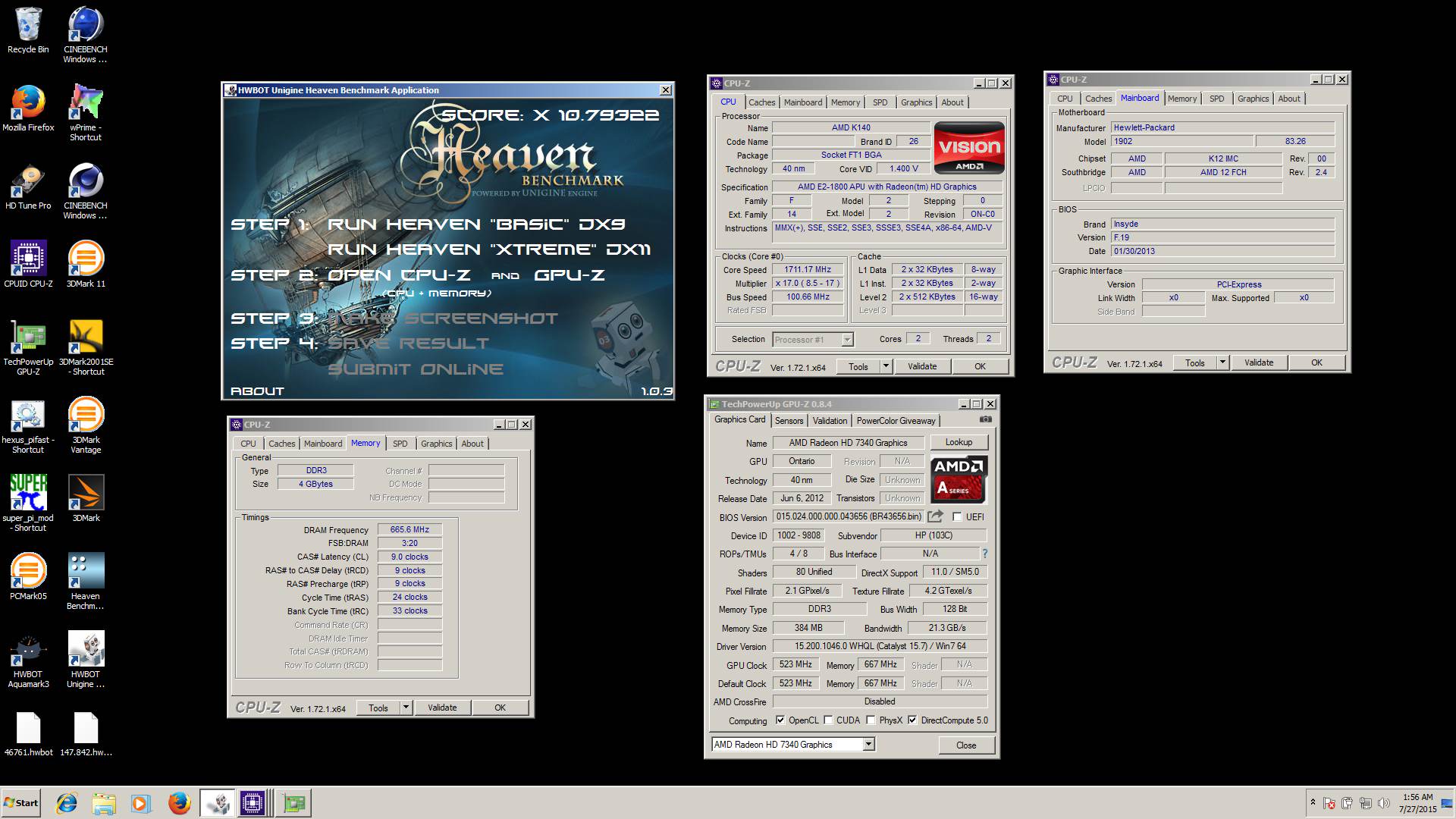Toggle the PhysX checkbox in GPU-Z
This screenshot has height=819, width=1456.
point(871,720)
